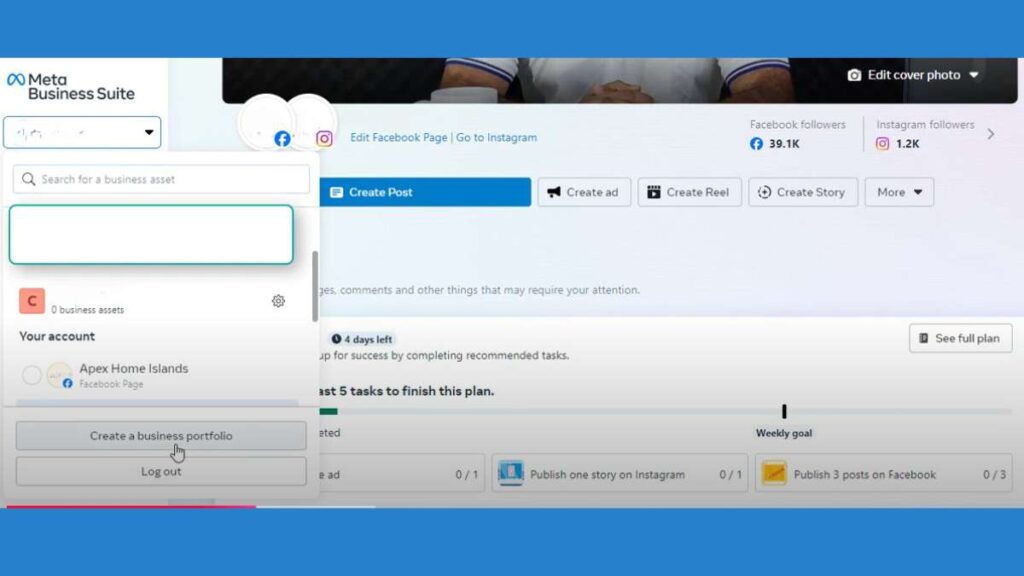Click the clock icon beside 4 days left

click(x=336, y=339)
